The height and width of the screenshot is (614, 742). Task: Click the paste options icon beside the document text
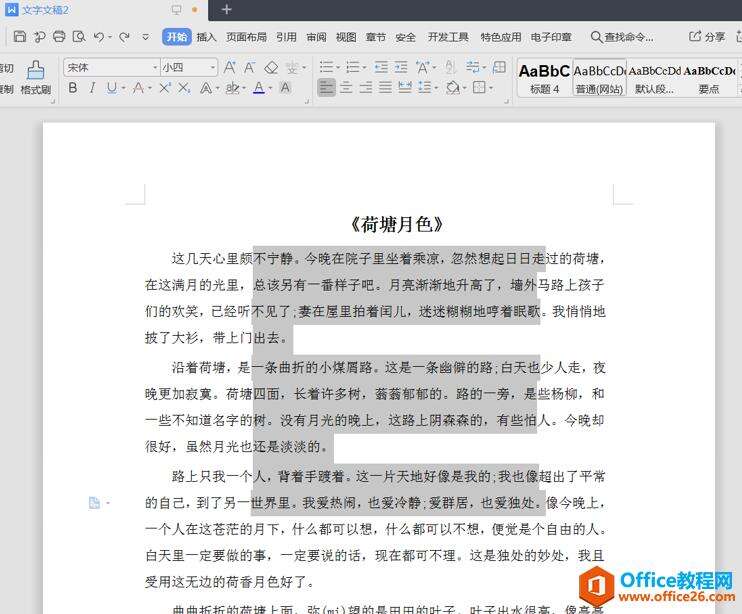95,502
